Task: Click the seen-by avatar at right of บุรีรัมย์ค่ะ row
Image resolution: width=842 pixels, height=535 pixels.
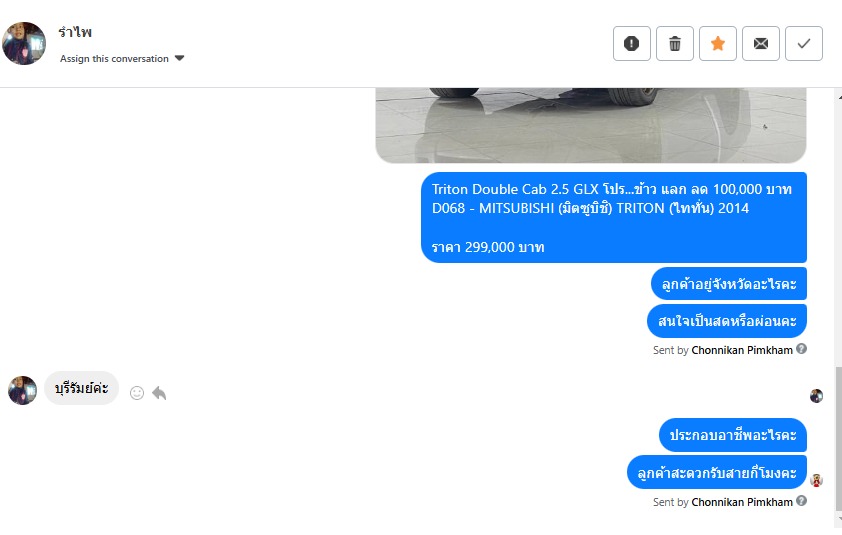Action: 816,396
